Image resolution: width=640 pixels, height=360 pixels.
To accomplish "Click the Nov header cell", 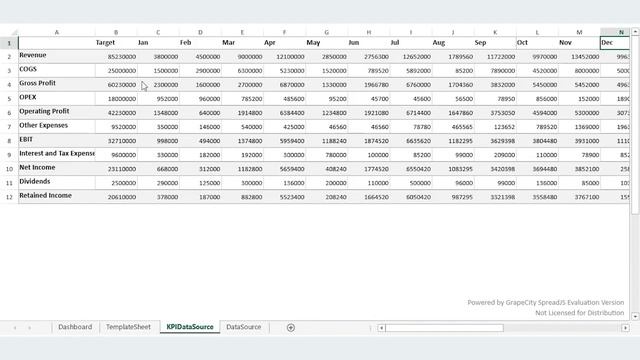I will pyautogui.click(x=579, y=42).
